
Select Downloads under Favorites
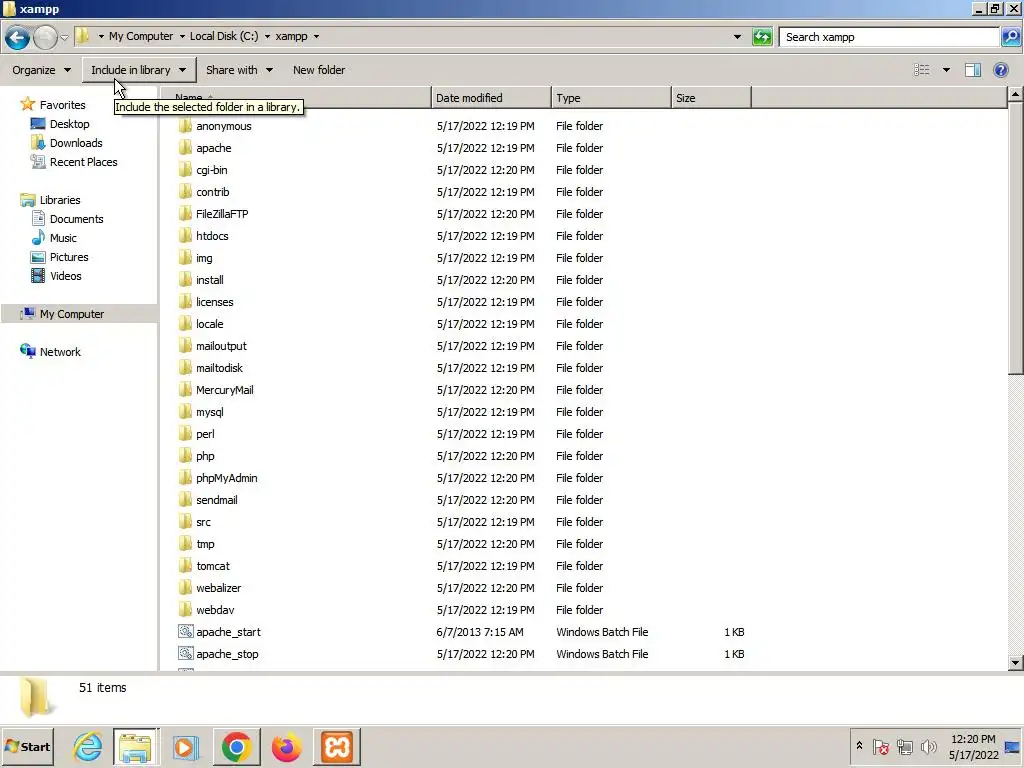click(76, 143)
